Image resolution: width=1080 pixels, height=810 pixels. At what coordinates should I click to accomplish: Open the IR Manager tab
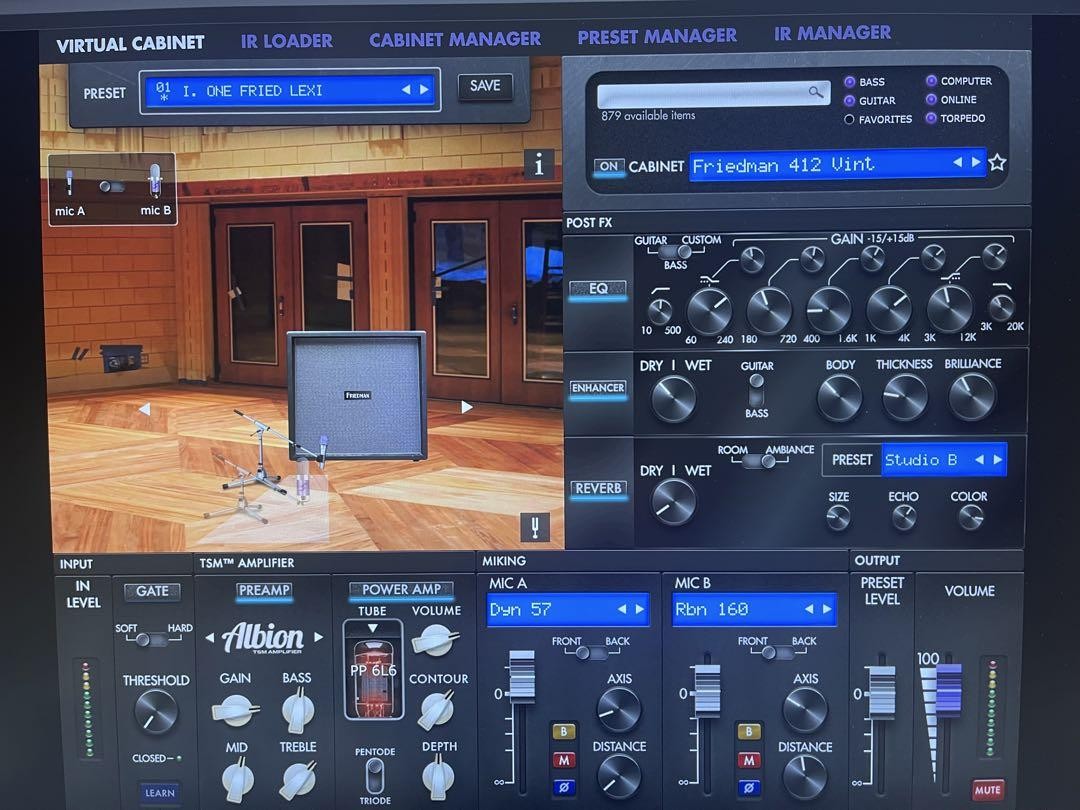click(832, 32)
